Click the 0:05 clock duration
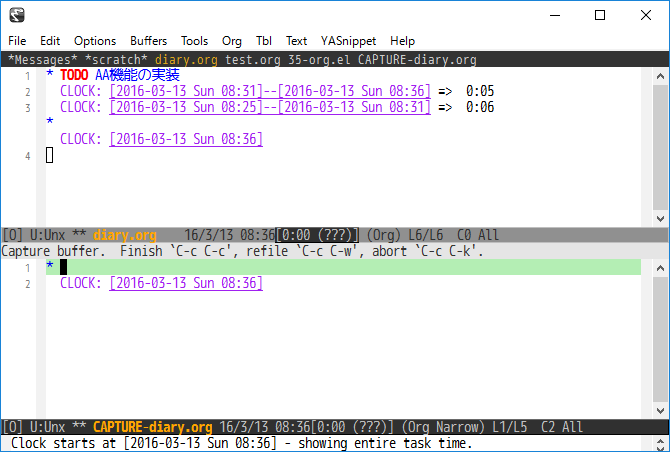 [x=480, y=91]
